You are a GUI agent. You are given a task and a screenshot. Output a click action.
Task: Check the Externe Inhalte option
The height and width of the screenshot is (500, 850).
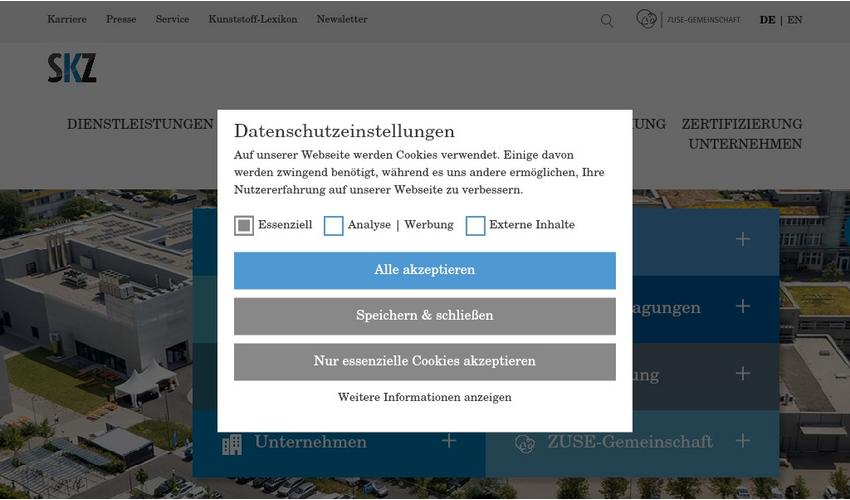(x=475, y=226)
